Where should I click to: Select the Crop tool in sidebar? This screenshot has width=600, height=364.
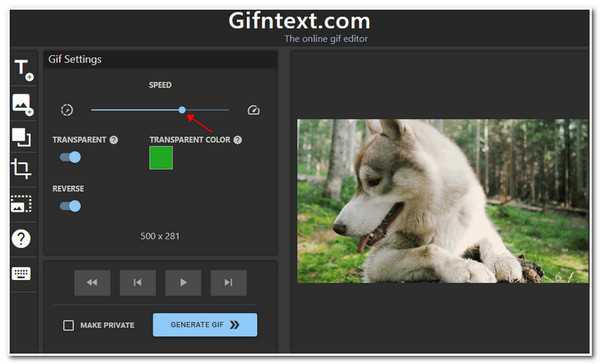(x=21, y=169)
